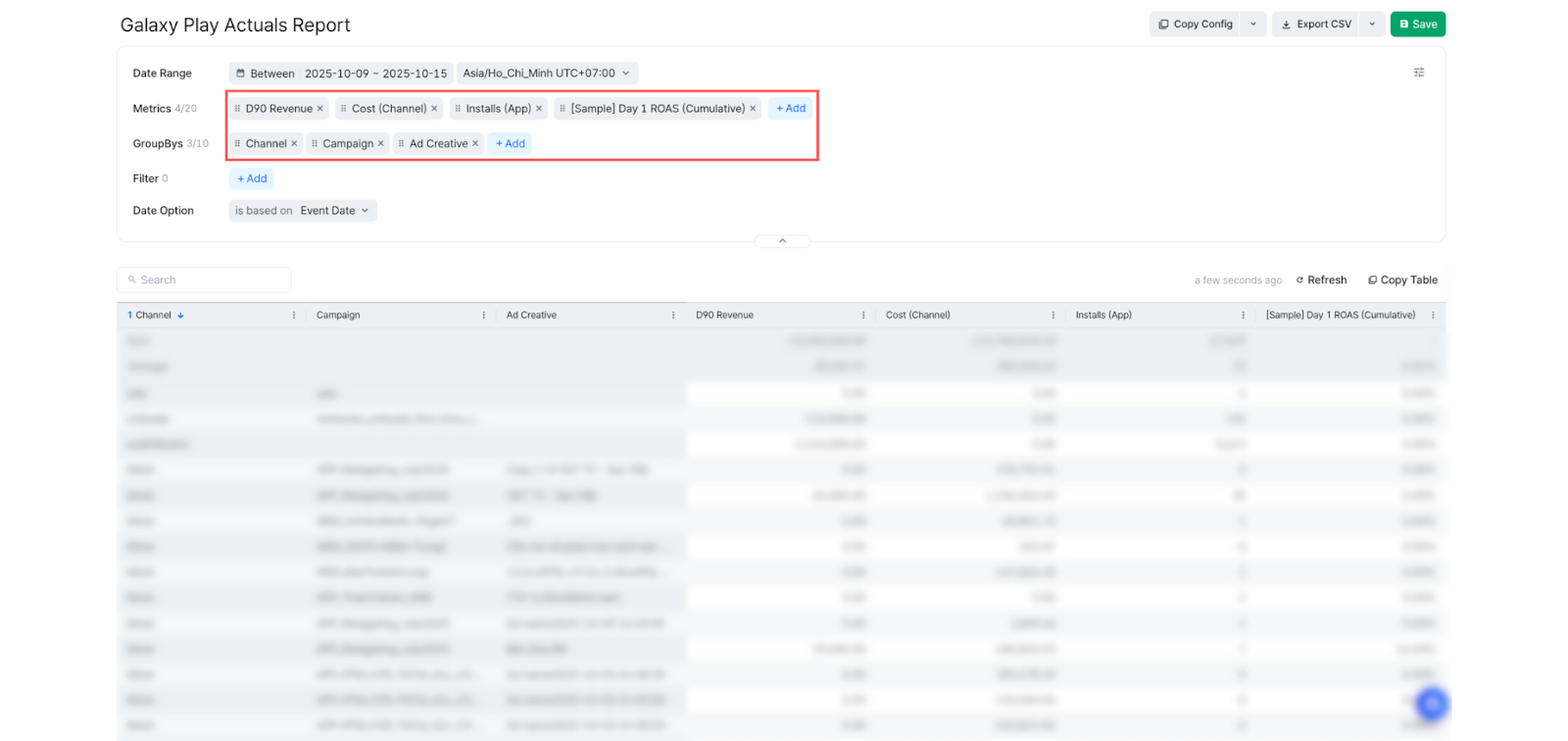Sort by Installs (App) column header
1568x741 pixels.
[1103, 316]
